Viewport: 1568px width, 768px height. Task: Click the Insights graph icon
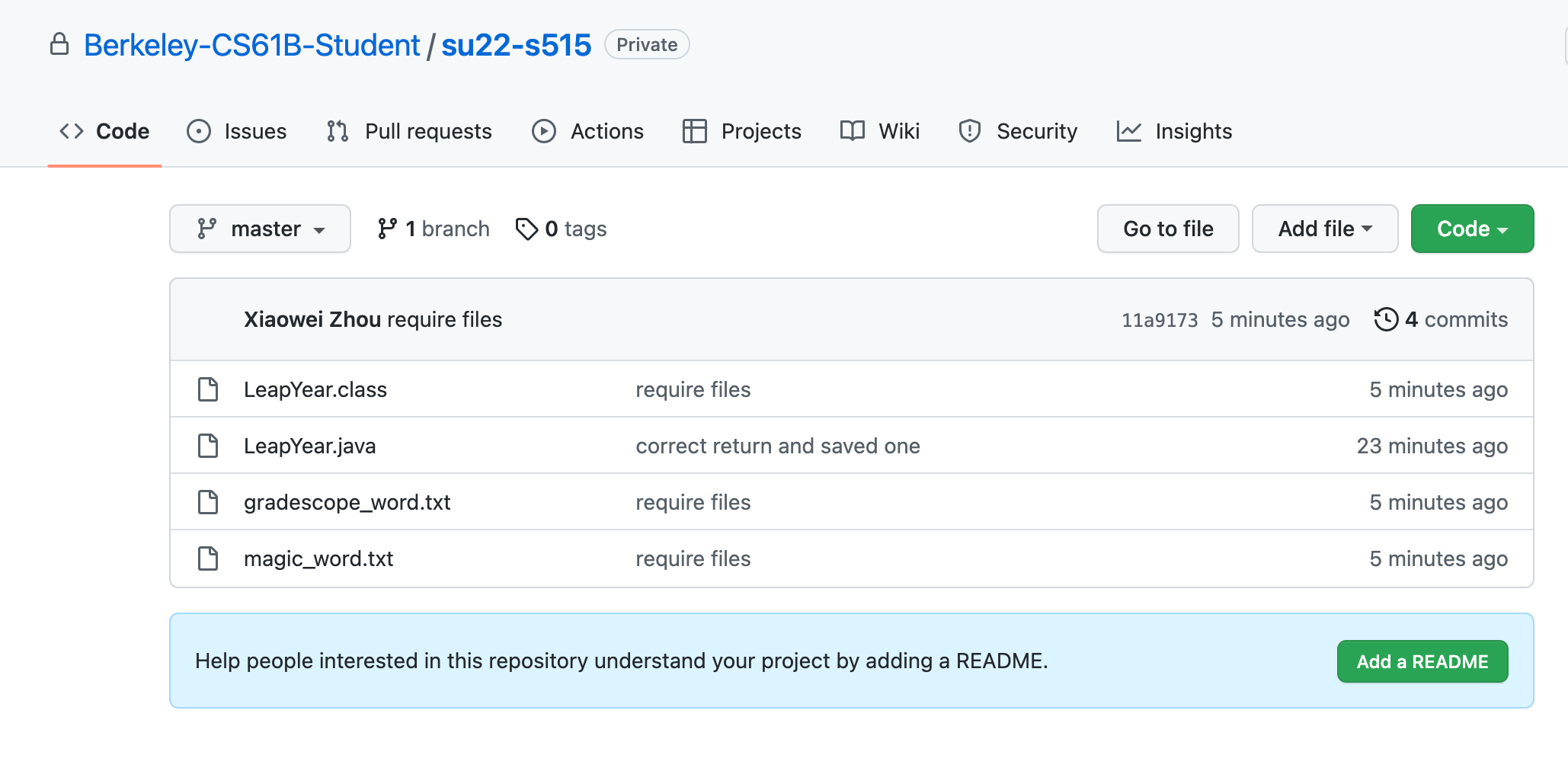(1128, 131)
